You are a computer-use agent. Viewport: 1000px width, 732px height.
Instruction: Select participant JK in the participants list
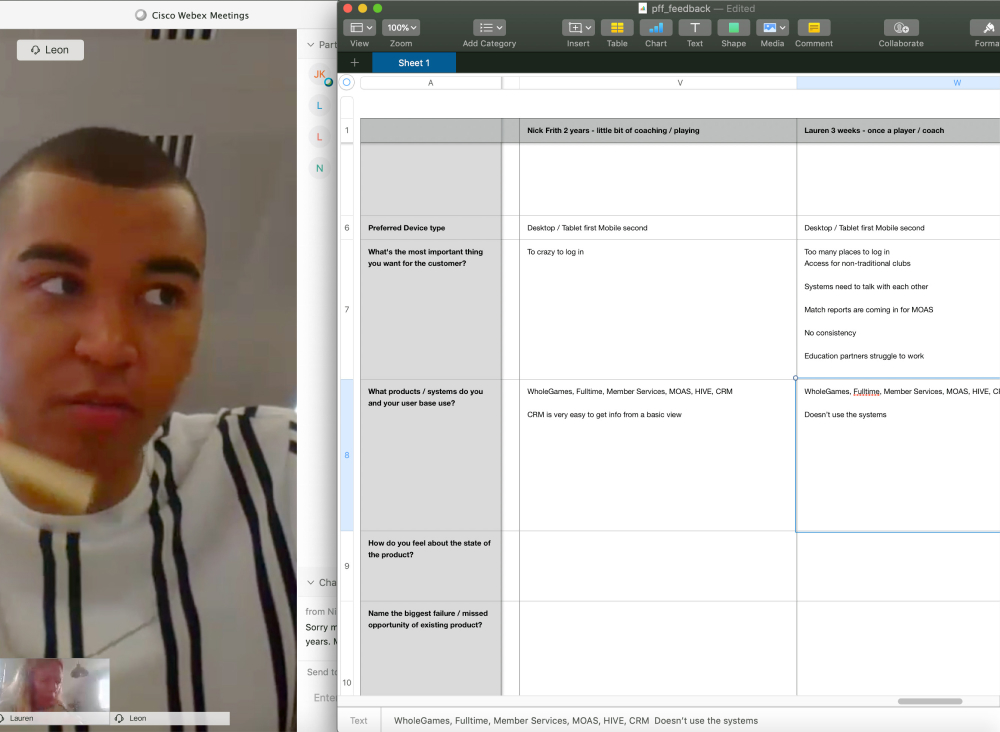[x=319, y=74]
